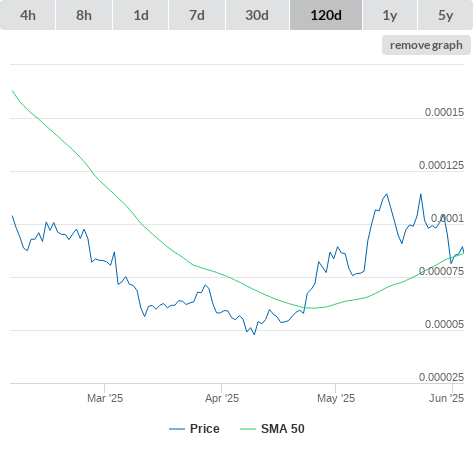Click the 0.00015 y-axis value
This screenshot has height=455, width=474.
pyautogui.click(x=444, y=112)
